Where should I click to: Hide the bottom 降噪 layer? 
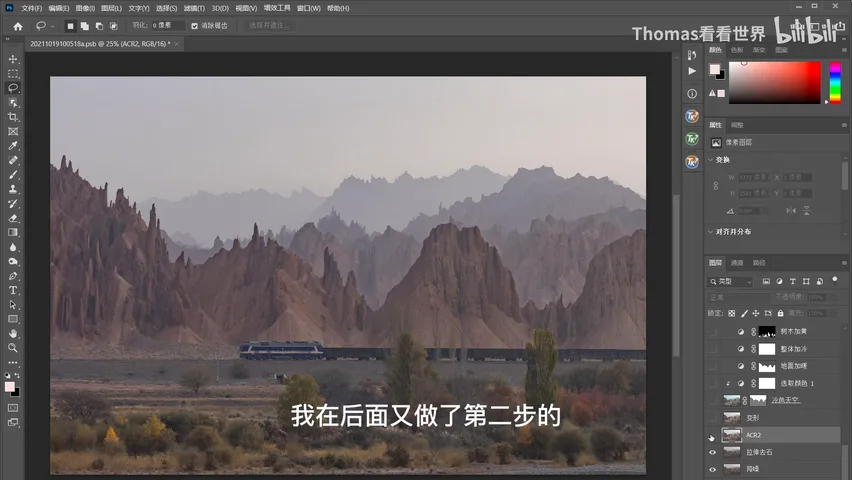(x=712, y=469)
